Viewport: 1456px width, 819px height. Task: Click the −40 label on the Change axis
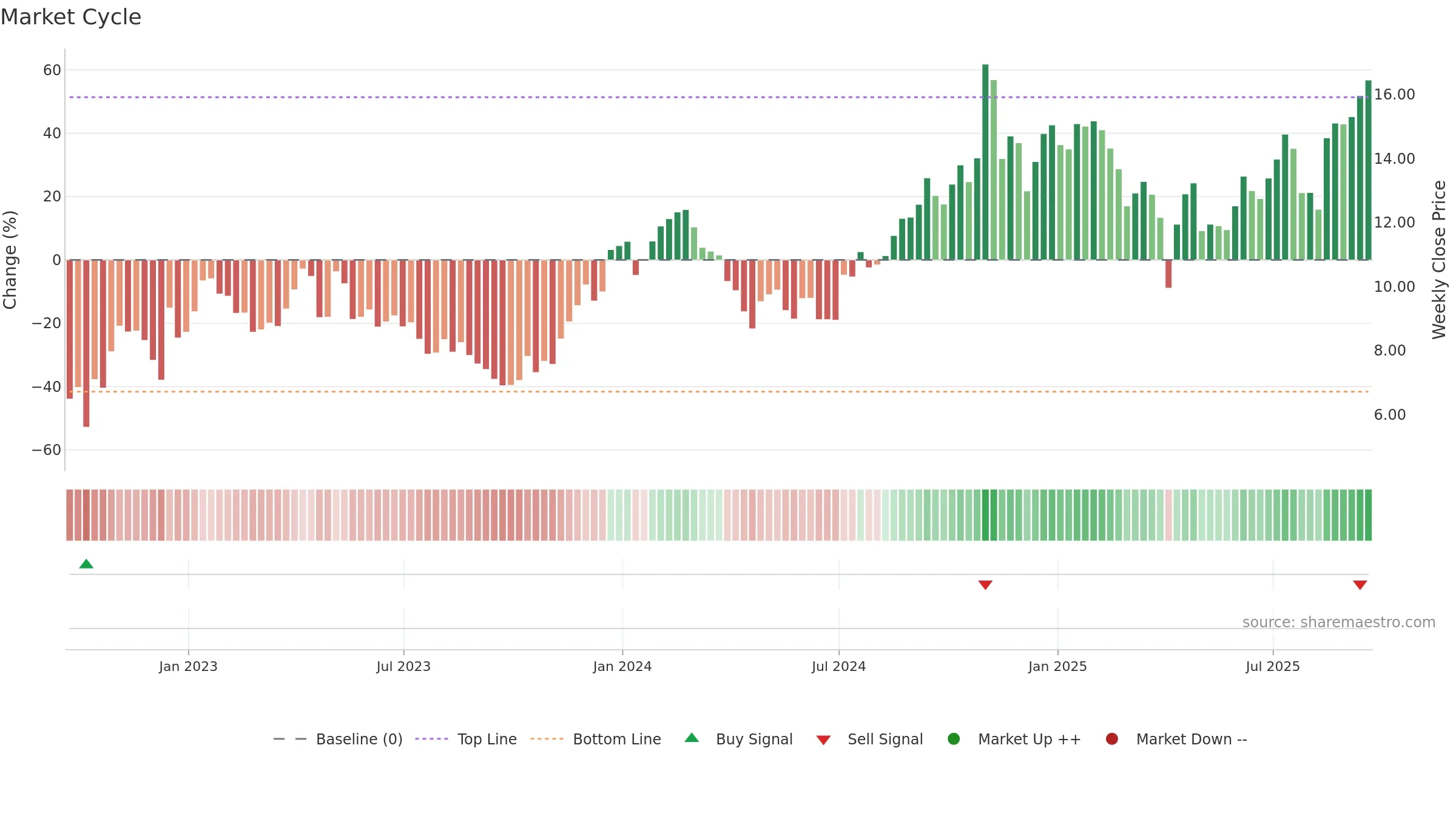47,387
